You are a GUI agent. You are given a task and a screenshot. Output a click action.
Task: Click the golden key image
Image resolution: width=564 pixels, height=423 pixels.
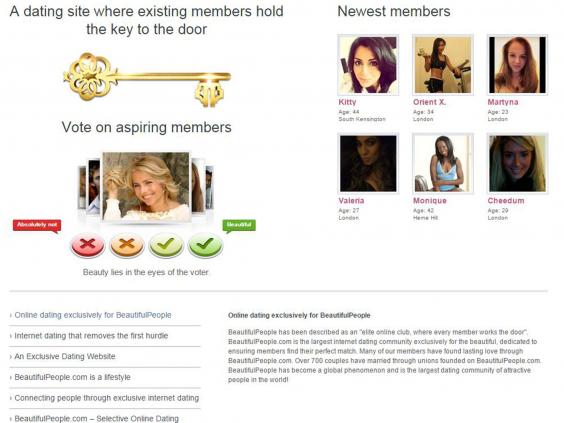pyautogui.click(x=147, y=79)
